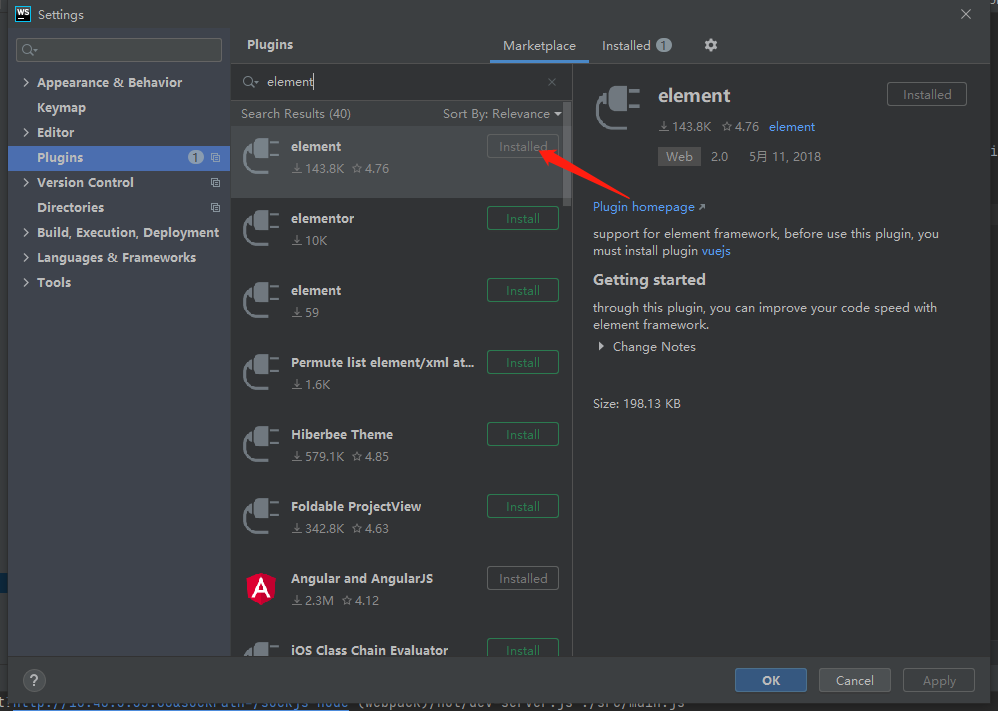Expand the Editor settings node

[x=26, y=132]
